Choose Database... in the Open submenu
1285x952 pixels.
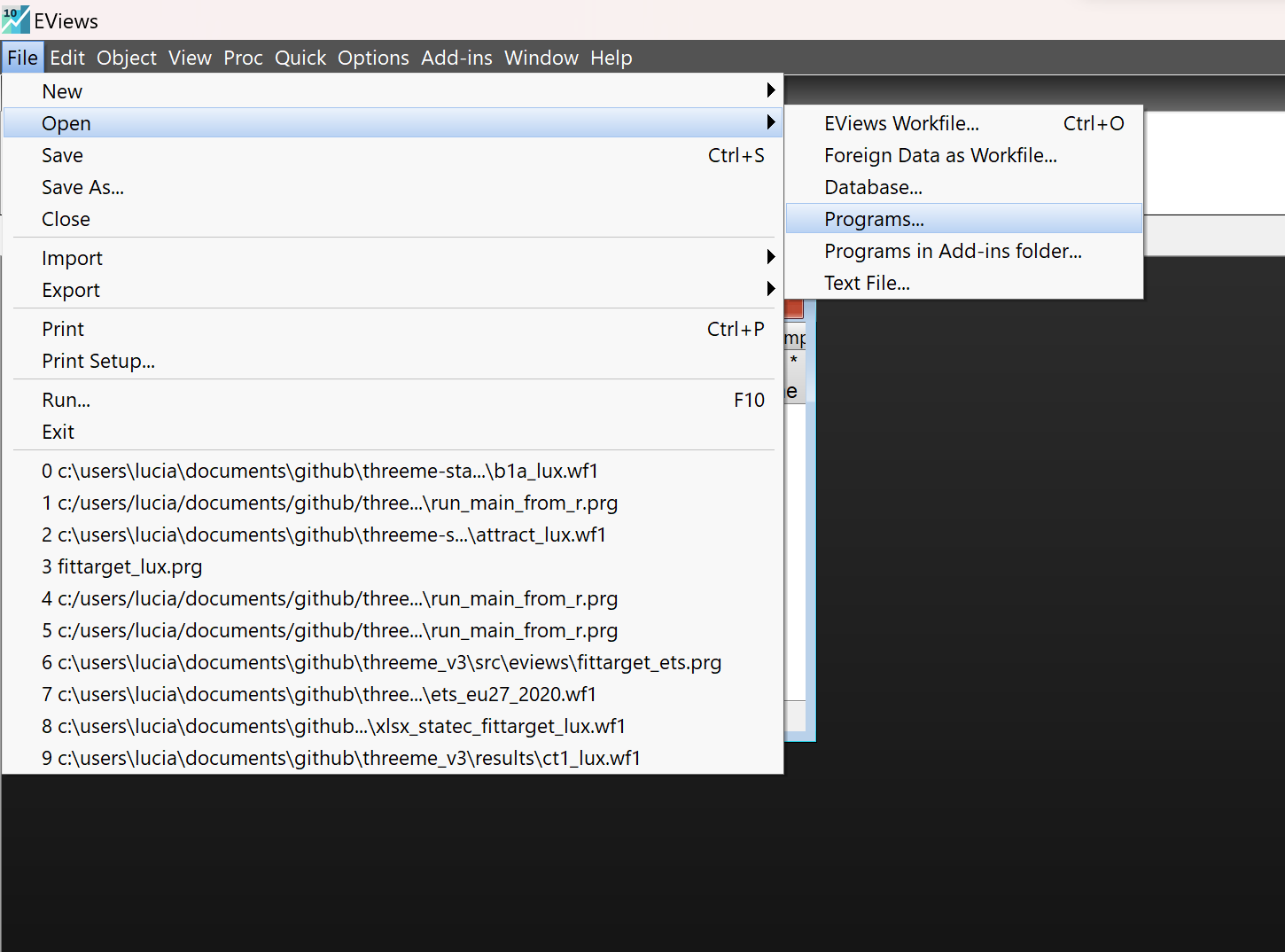click(964, 187)
